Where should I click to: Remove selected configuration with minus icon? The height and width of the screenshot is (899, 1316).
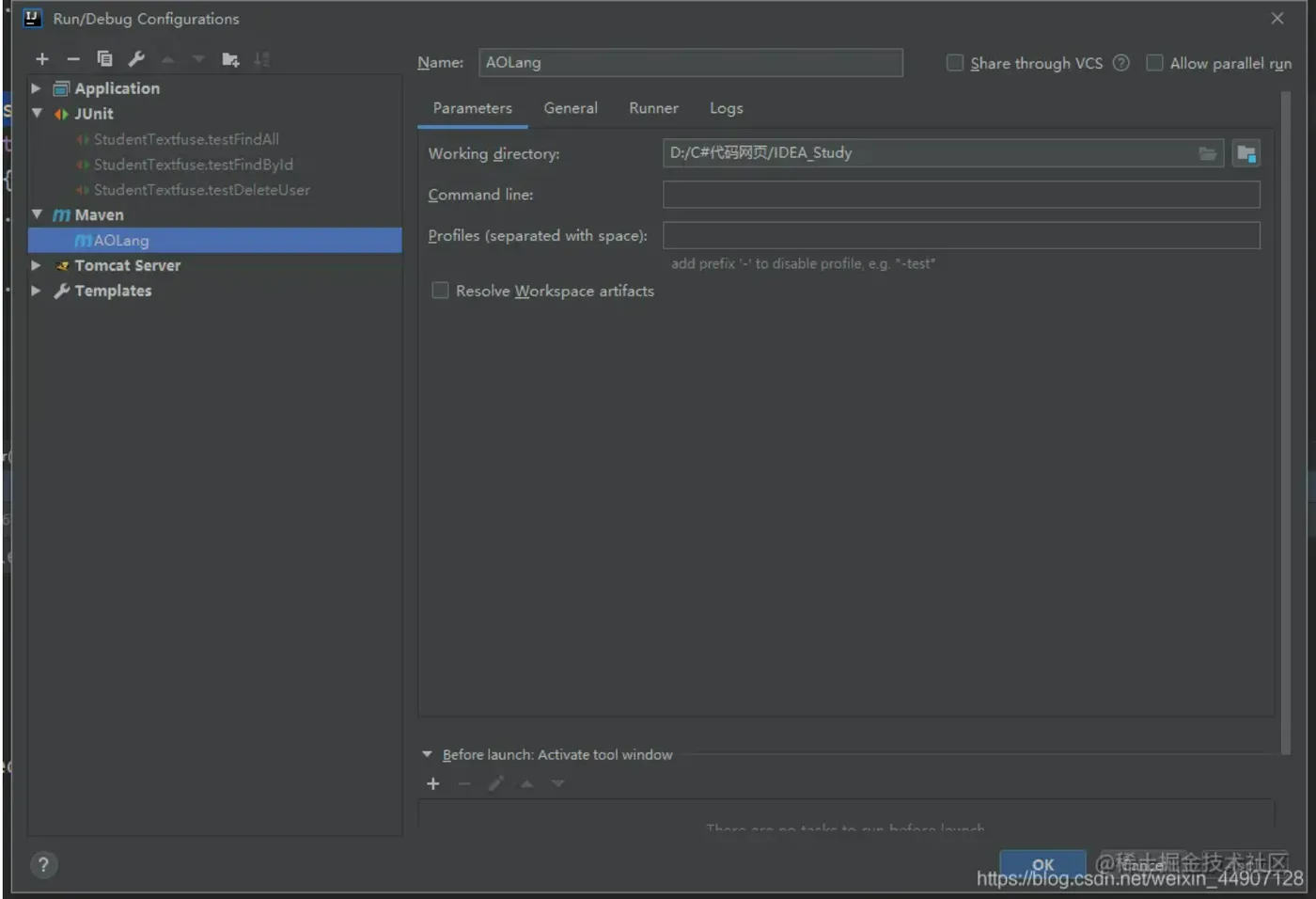coord(73,59)
